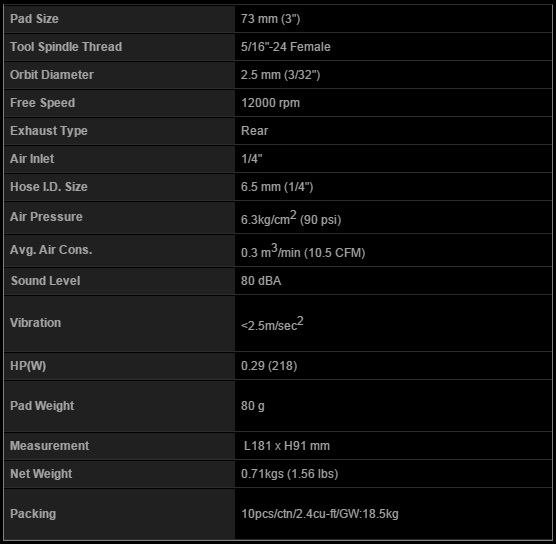Viewport: 556px width, 544px height.
Task: Click the Exhaust Type label
Action: (49, 131)
